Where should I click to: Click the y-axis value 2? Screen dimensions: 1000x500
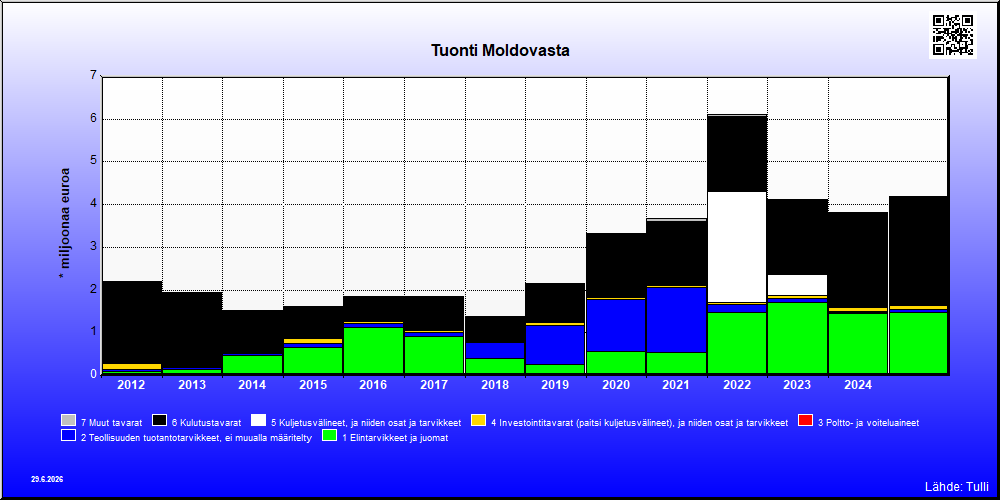(x=94, y=289)
